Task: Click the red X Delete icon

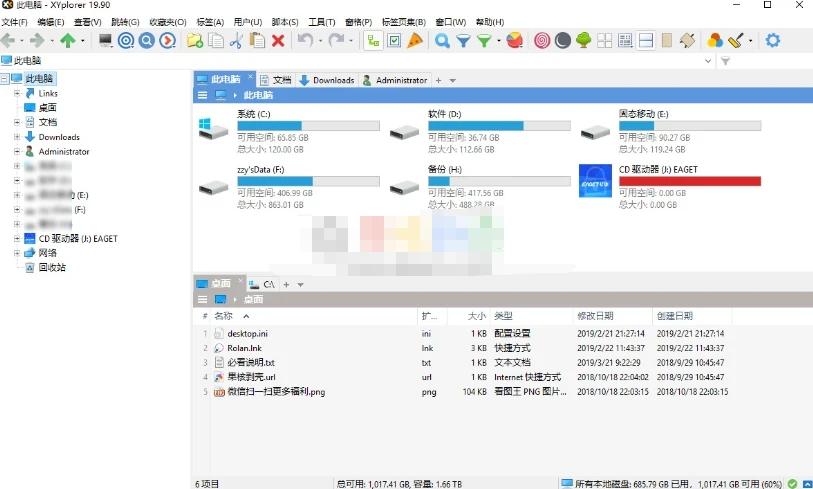Action: [x=278, y=40]
